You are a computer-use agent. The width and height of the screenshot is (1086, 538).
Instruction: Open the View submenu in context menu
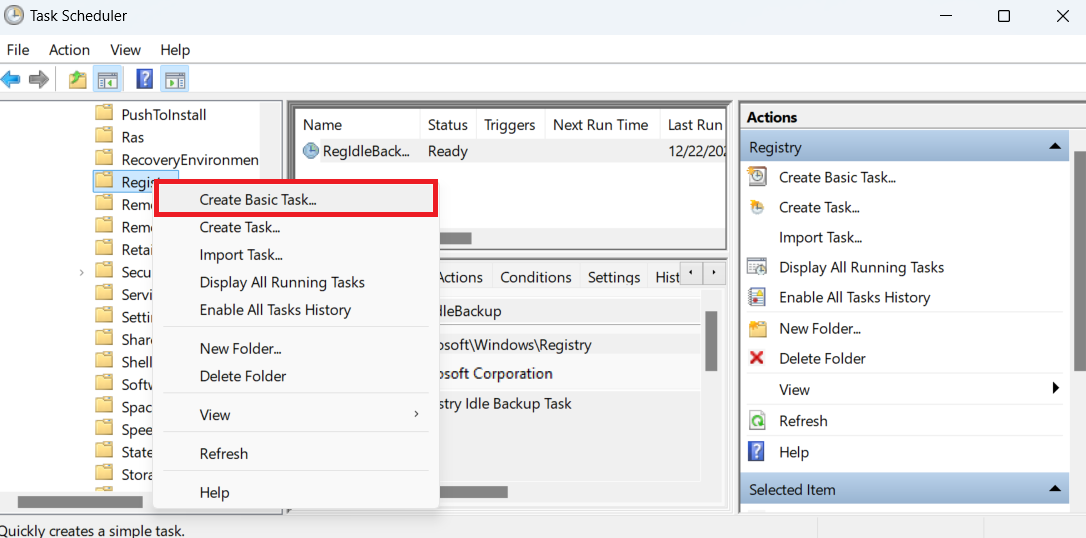pyautogui.click(x=296, y=415)
